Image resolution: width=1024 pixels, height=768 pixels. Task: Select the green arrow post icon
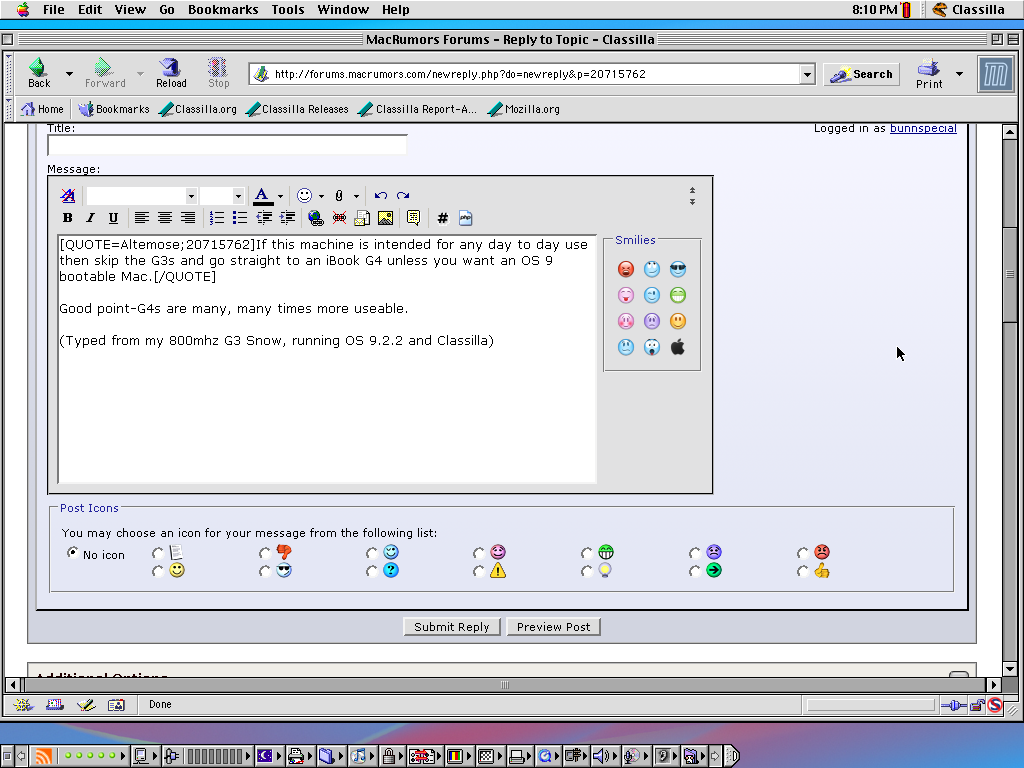[695, 571]
